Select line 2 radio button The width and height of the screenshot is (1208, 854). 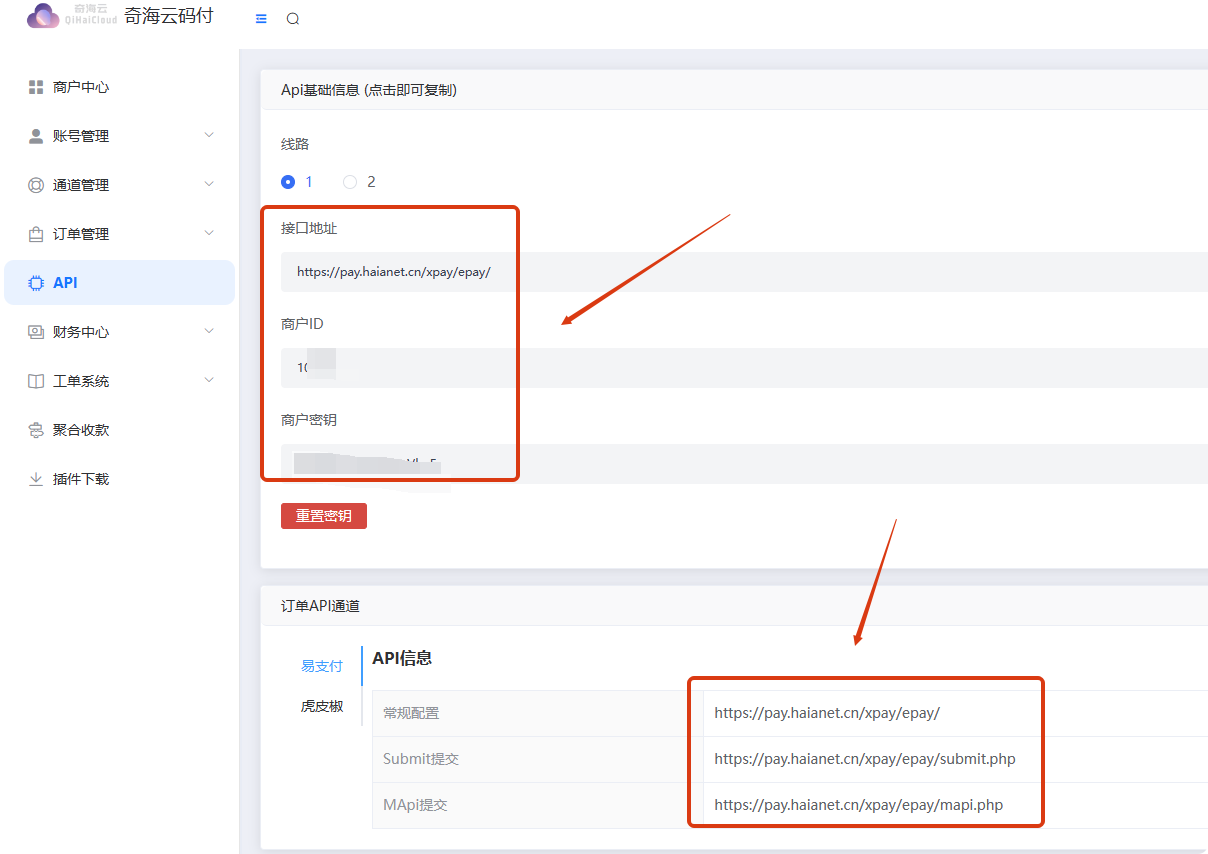click(x=350, y=182)
